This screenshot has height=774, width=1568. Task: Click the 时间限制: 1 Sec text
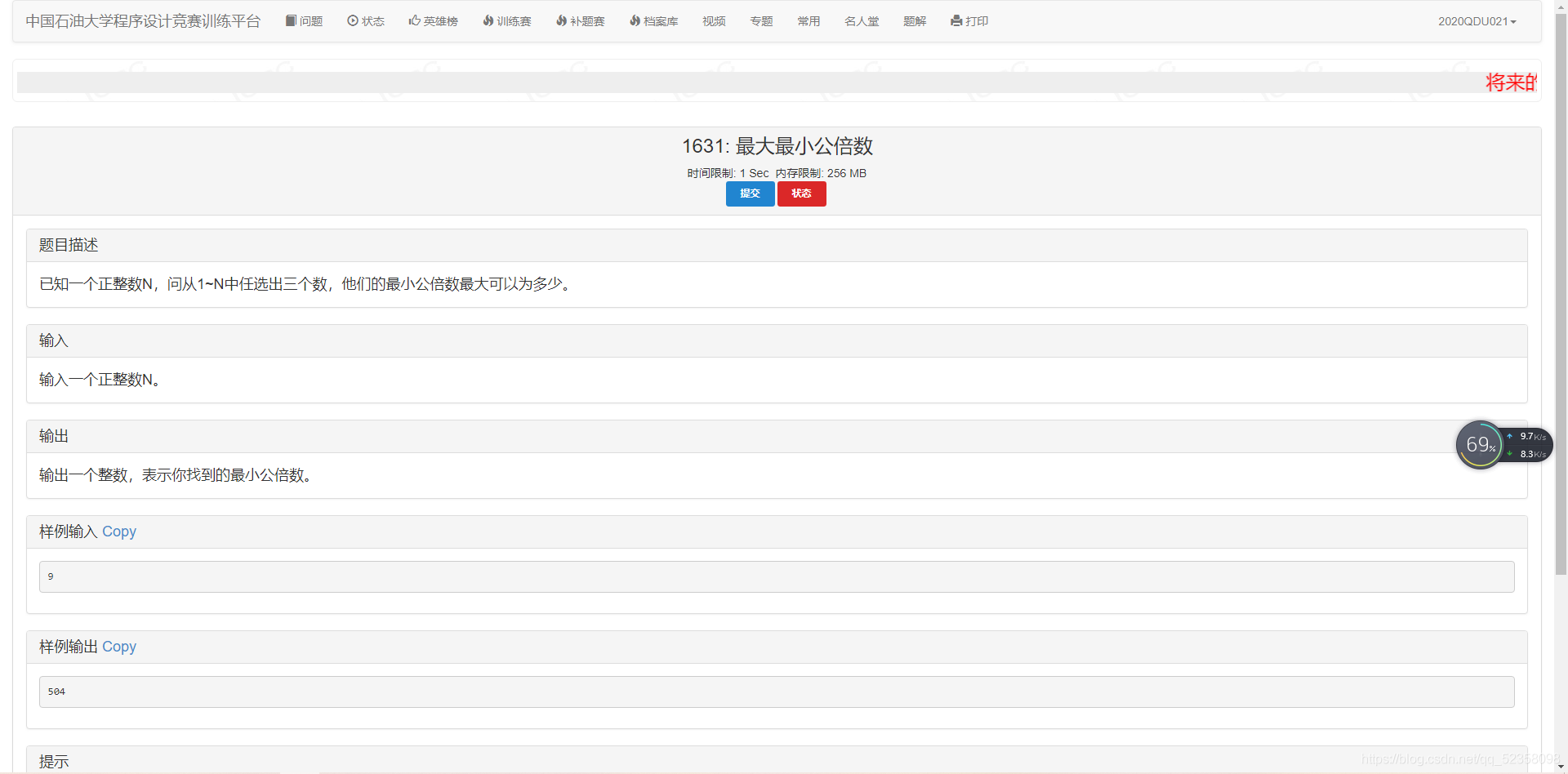tap(728, 173)
